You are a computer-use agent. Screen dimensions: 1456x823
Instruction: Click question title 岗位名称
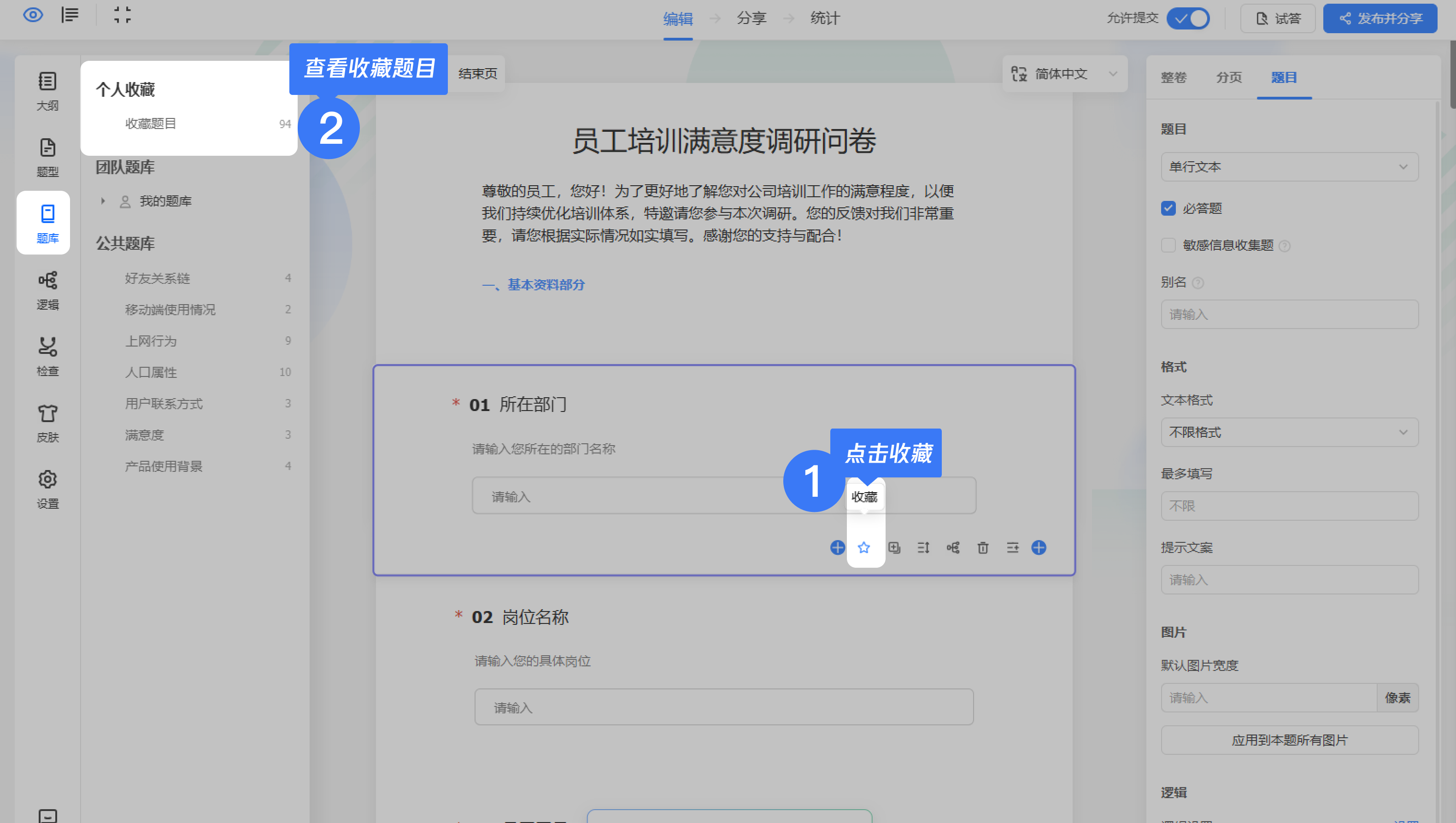(536, 617)
